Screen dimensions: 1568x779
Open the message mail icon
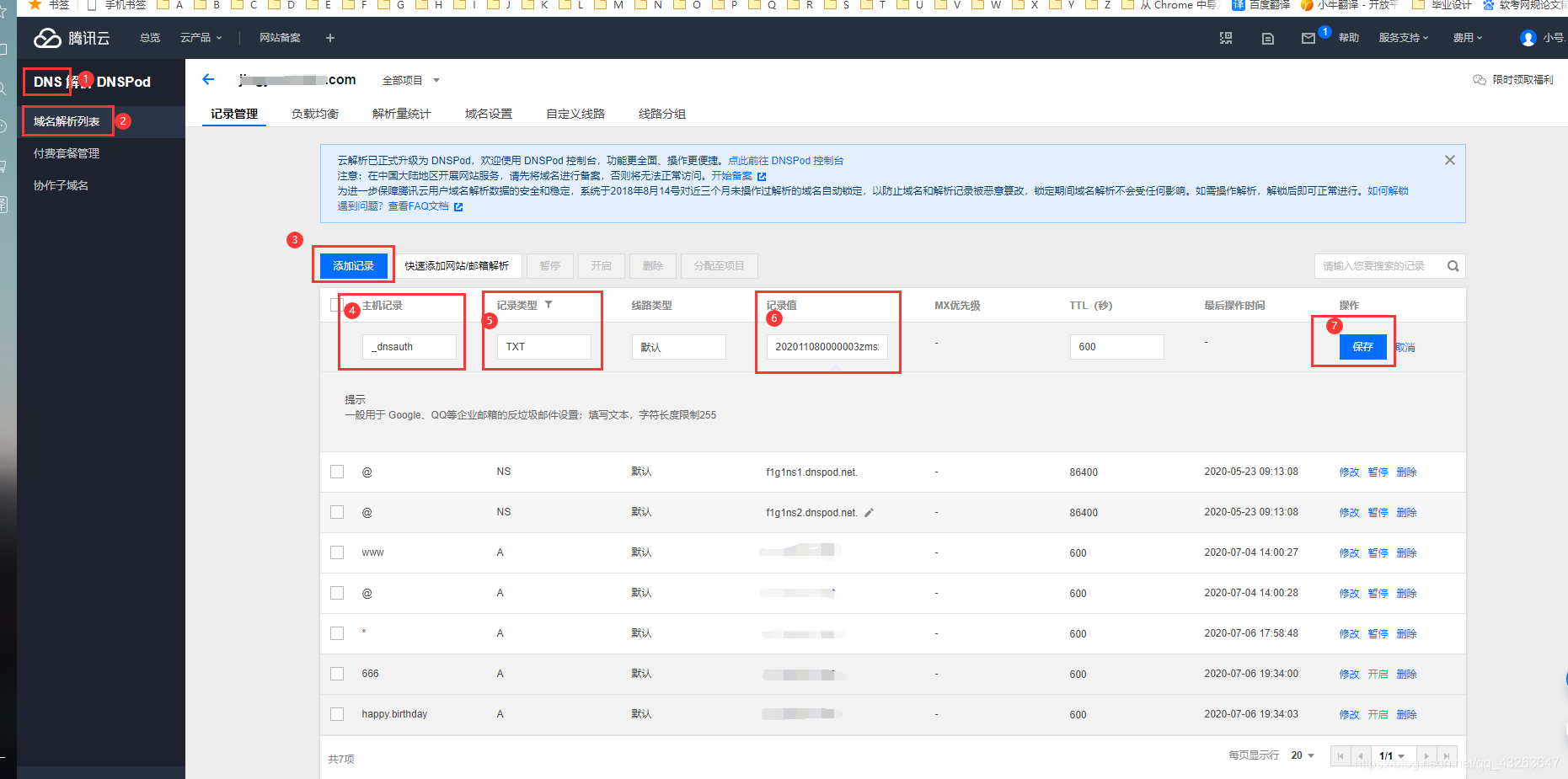pos(1308,38)
